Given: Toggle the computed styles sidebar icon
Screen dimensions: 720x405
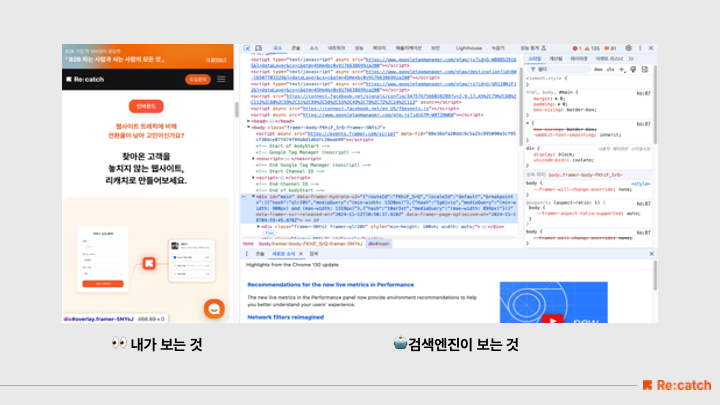Looking at the screenshot, I should click(645, 69).
